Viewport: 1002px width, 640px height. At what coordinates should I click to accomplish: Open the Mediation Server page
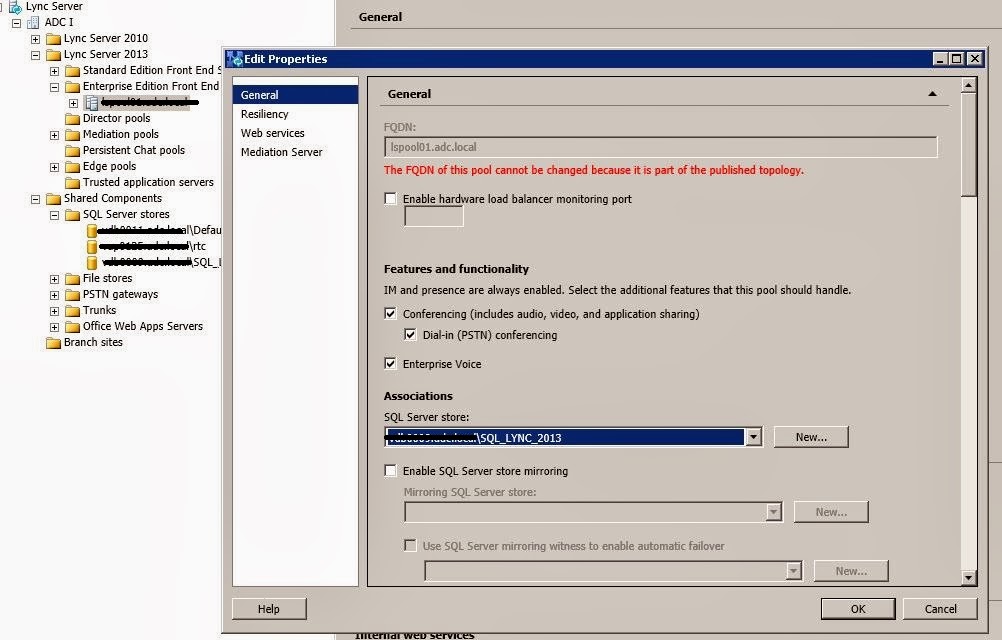pos(295,152)
